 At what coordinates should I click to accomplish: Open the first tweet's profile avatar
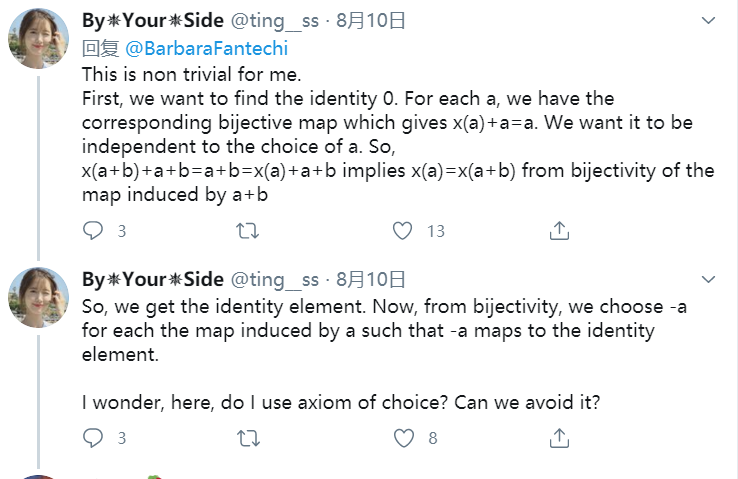(x=38, y=40)
